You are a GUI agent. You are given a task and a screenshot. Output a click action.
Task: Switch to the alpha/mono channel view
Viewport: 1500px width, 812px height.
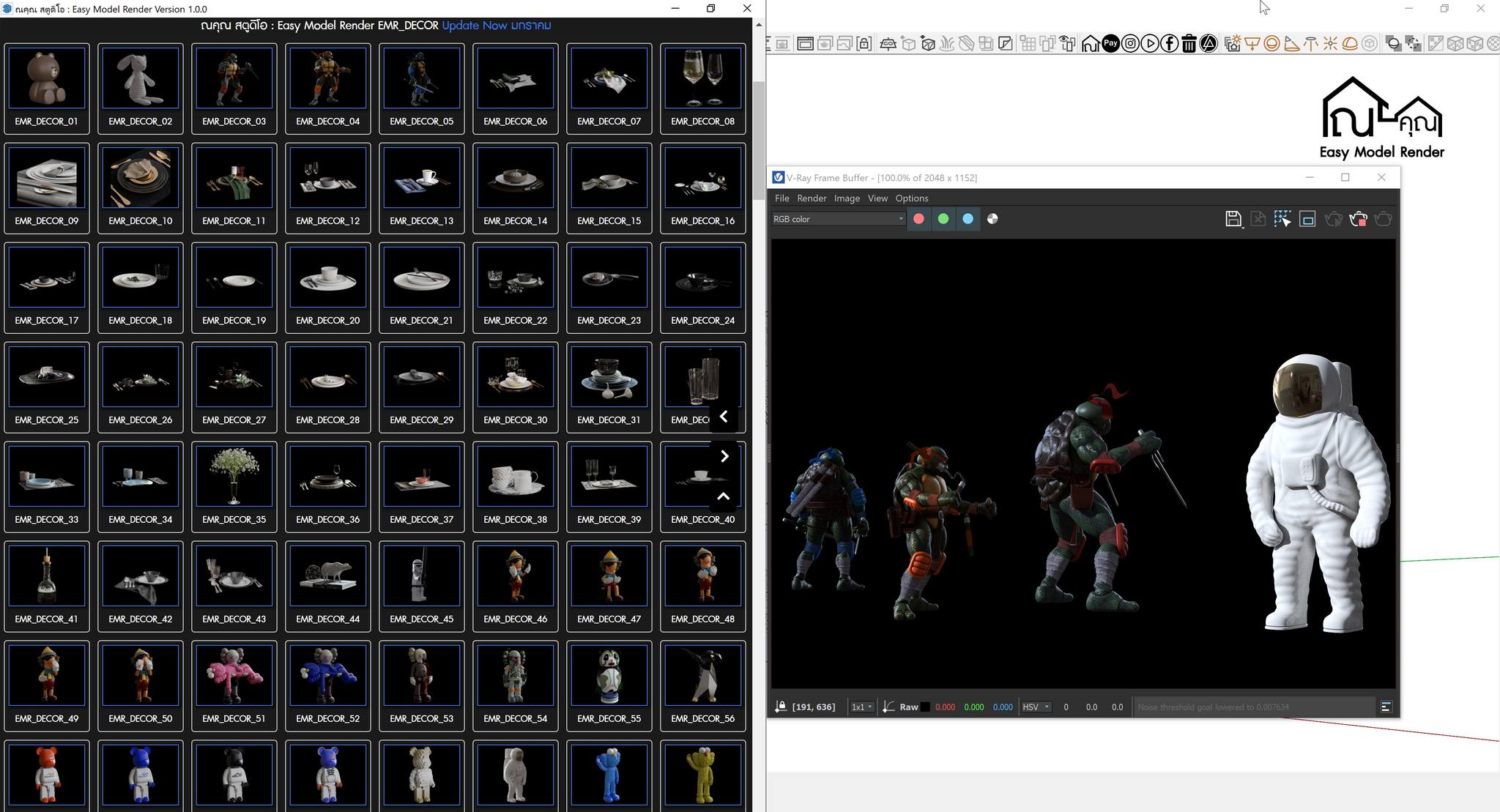[992, 219]
